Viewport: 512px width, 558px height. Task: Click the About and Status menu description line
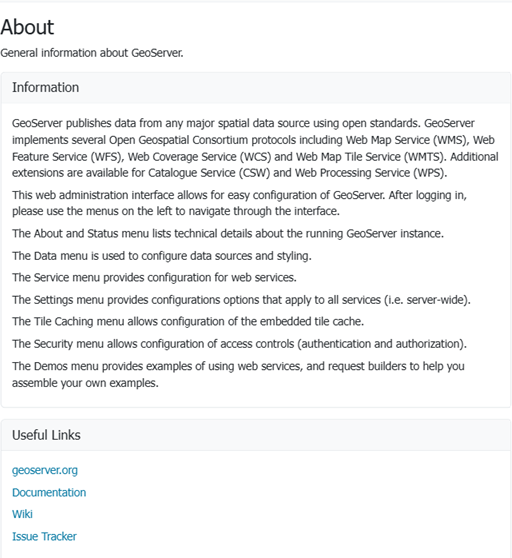point(228,233)
